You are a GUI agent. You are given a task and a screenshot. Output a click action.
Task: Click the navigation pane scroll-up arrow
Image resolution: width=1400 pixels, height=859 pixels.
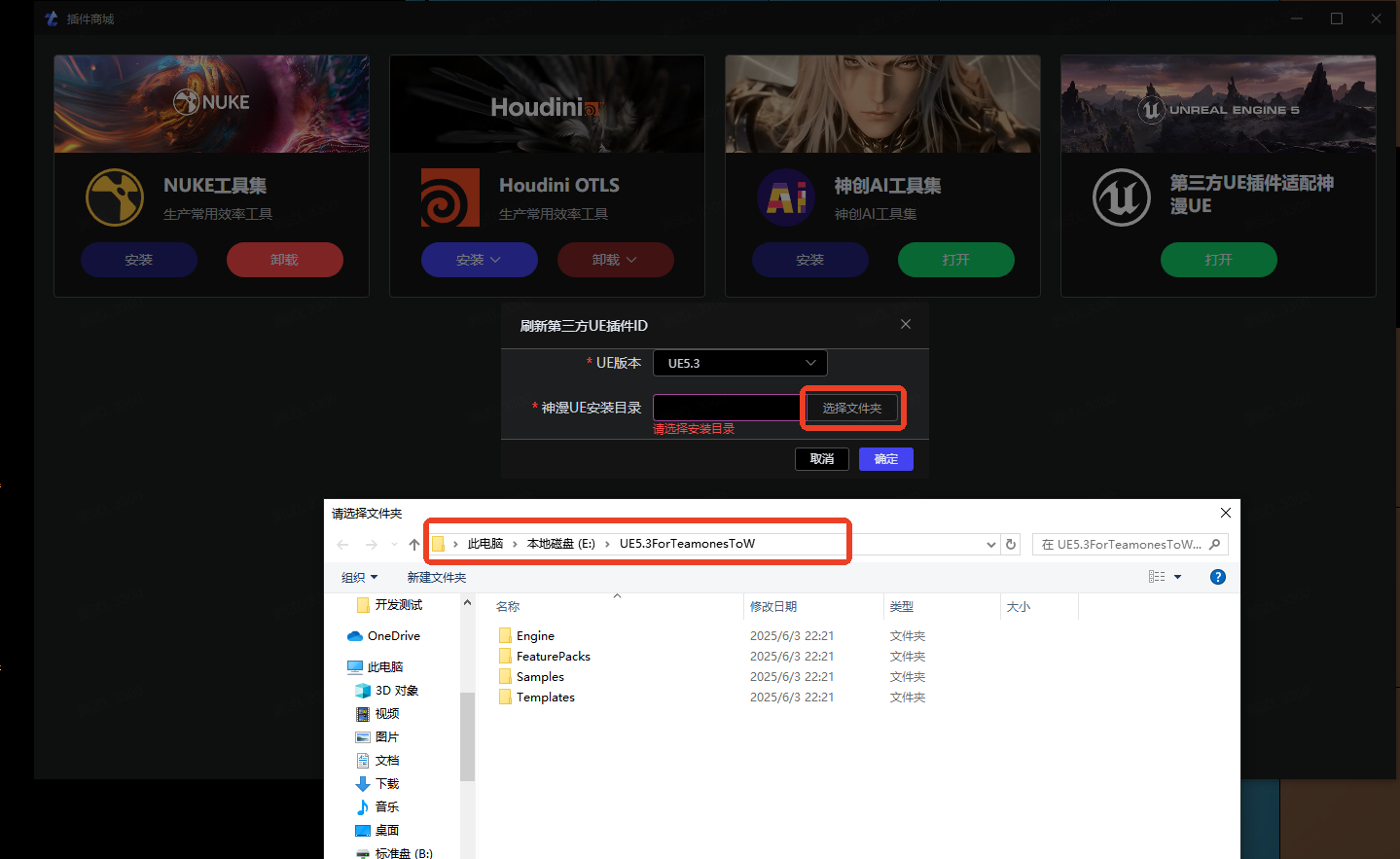coord(467,603)
